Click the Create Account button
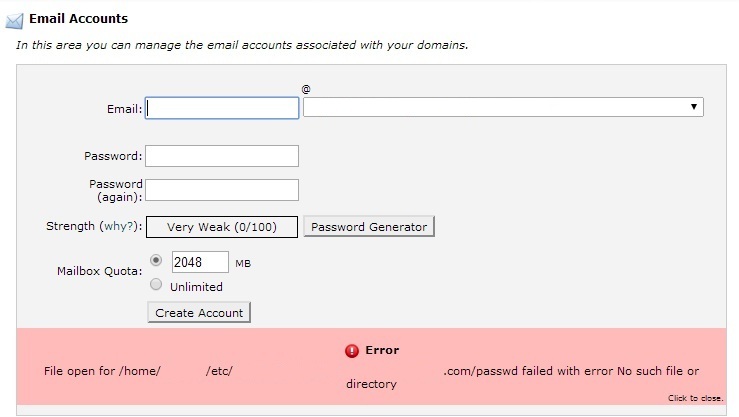 tap(199, 312)
